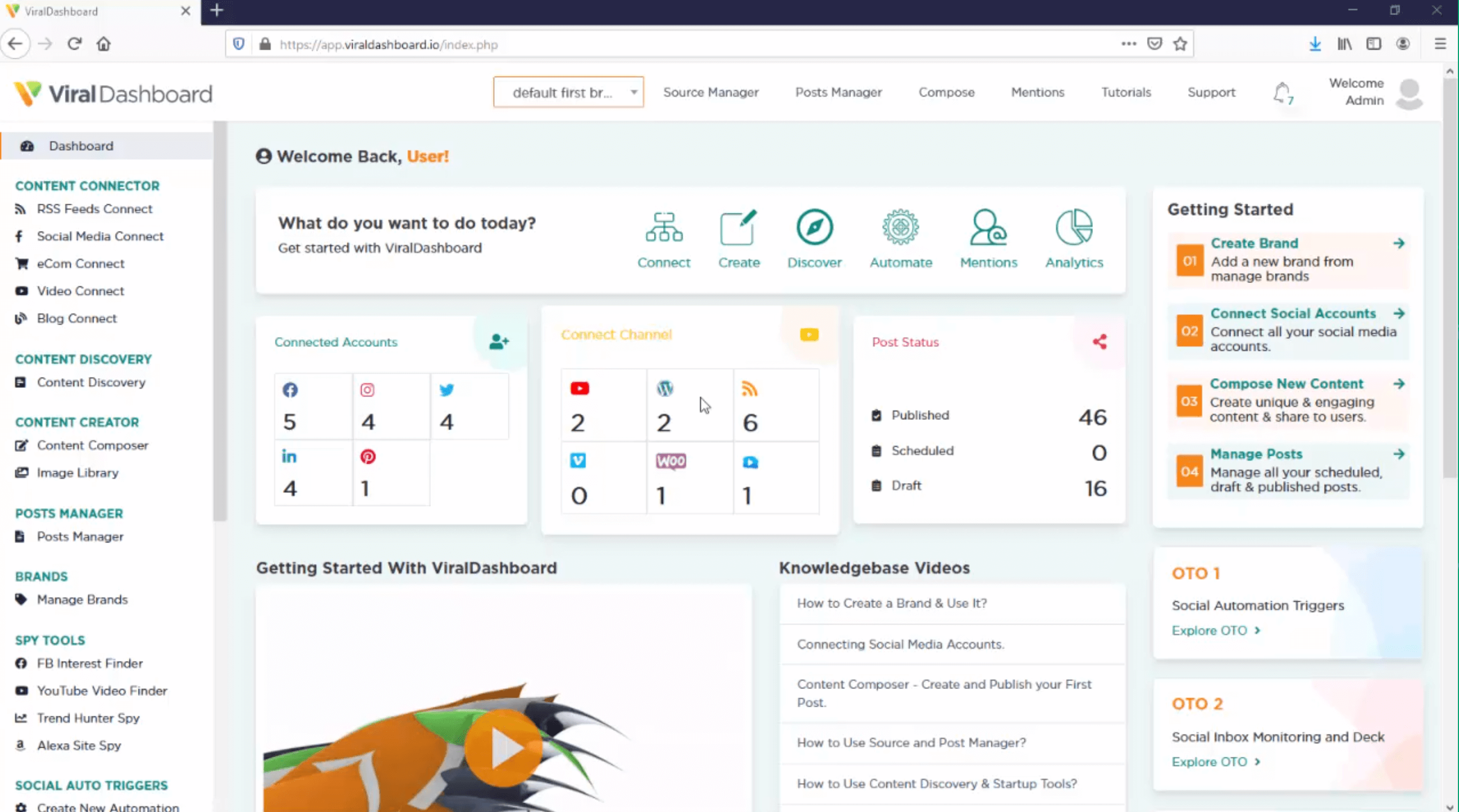Viewport: 1459px width, 812px height.
Task: Open 'How to Create a Brand & Use It?' video
Action: [892, 603]
